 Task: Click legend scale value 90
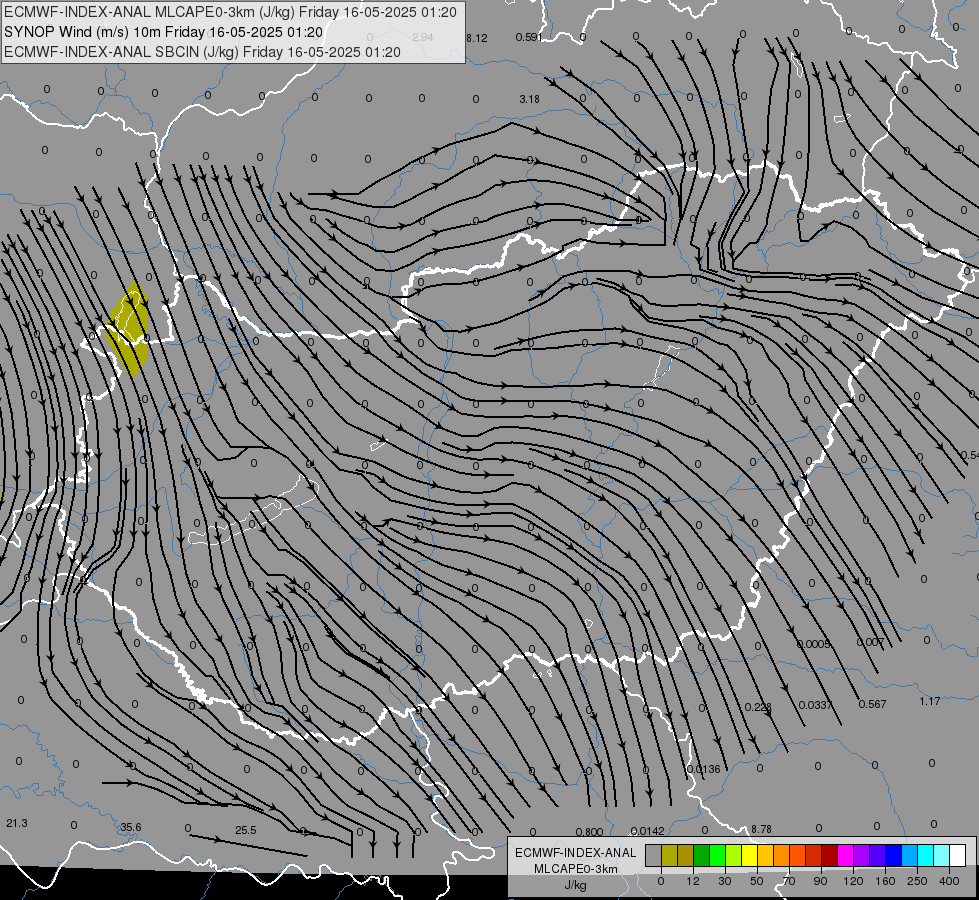[820, 881]
